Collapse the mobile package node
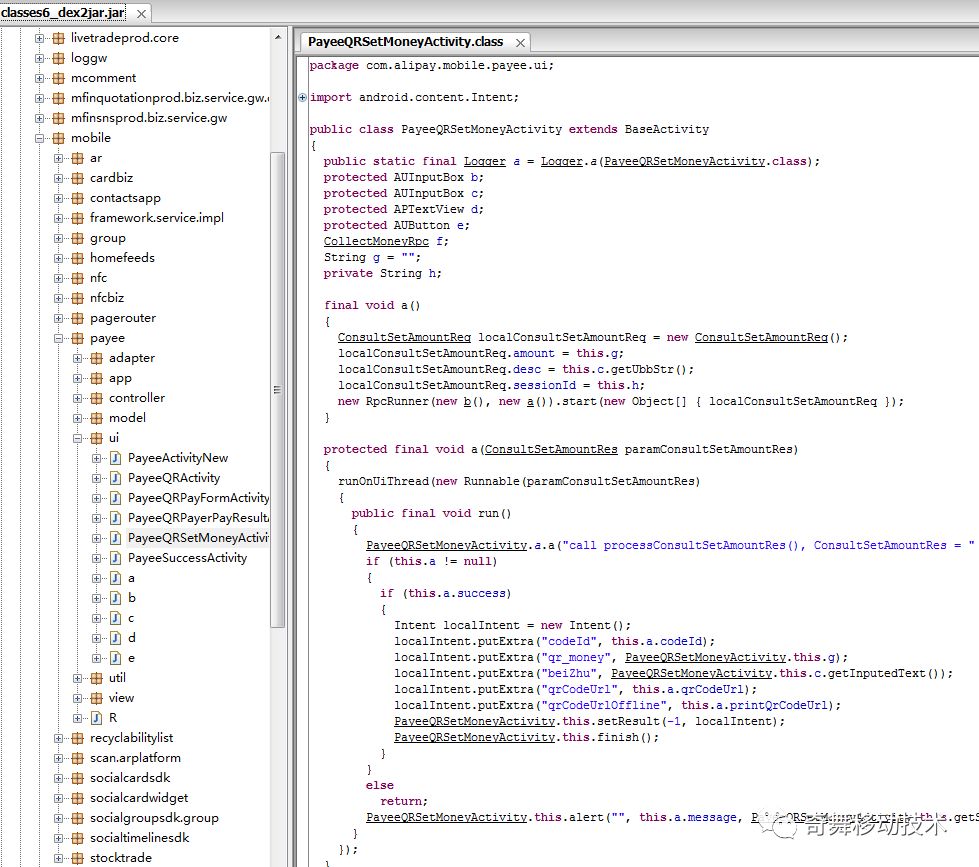The height and width of the screenshot is (867, 979). pyautogui.click(x=39, y=138)
